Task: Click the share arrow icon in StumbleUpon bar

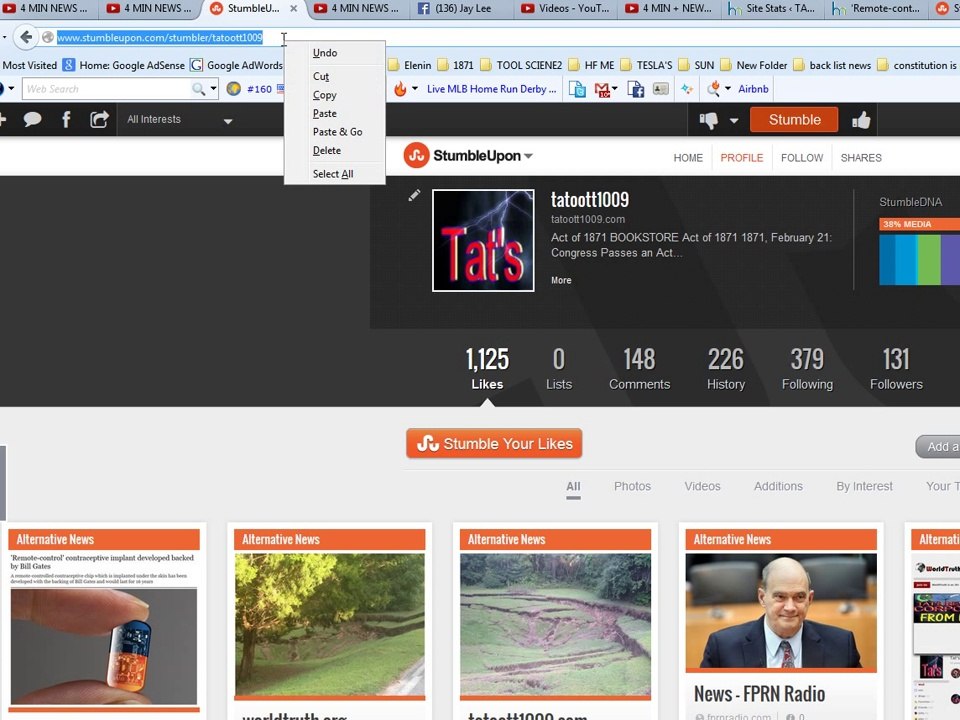Action: click(x=99, y=119)
